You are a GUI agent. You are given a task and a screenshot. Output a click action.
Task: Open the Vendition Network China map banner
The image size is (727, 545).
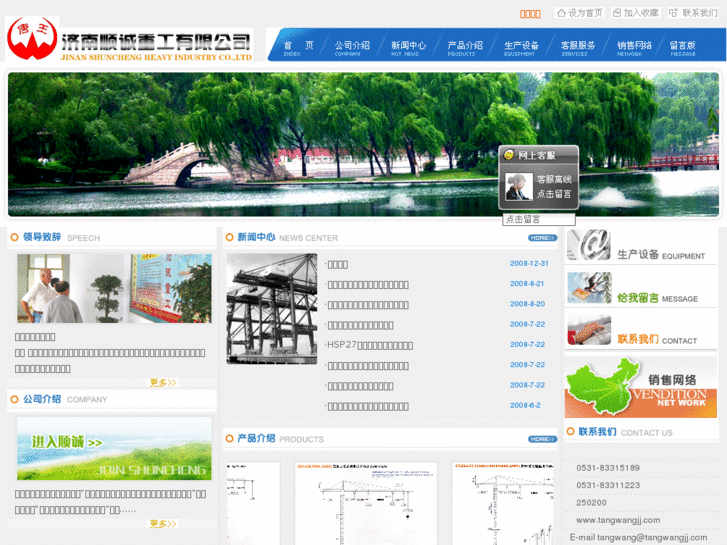[641, 387]
